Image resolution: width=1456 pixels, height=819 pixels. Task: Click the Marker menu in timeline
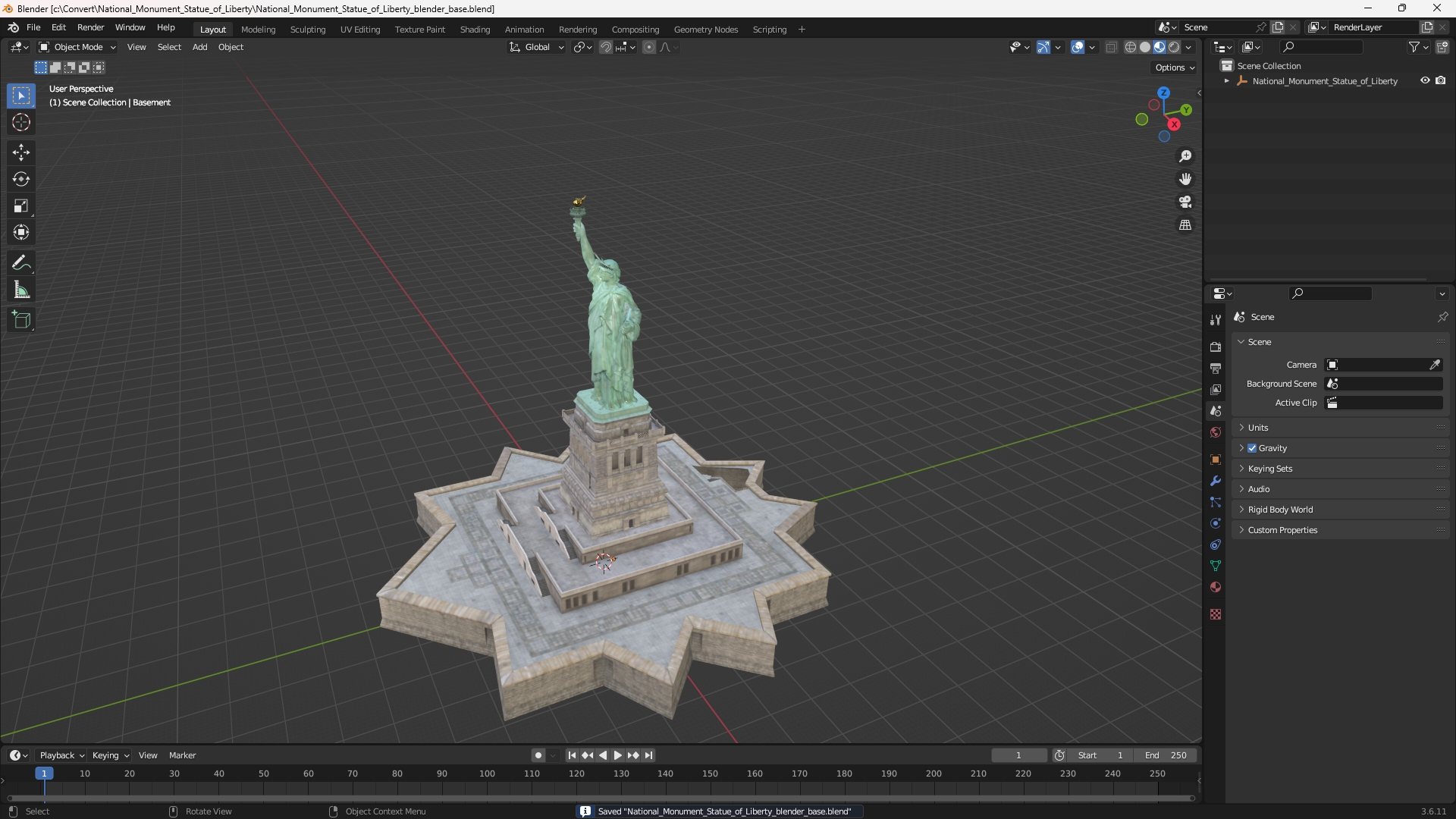182,755
